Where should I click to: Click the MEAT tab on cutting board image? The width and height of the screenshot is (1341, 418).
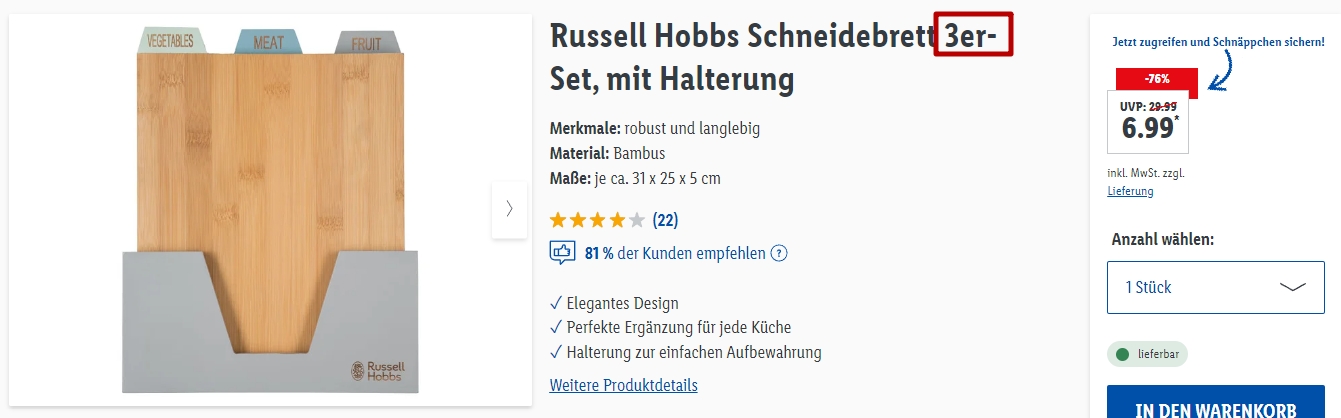268,42
